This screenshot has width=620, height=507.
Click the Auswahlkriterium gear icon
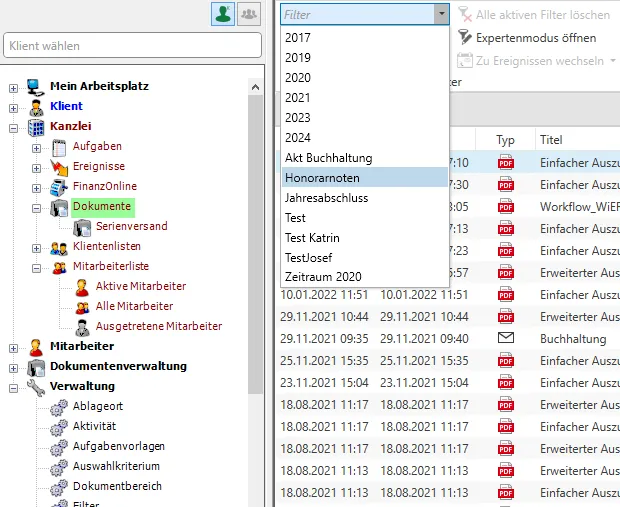[x=59, y=467]
